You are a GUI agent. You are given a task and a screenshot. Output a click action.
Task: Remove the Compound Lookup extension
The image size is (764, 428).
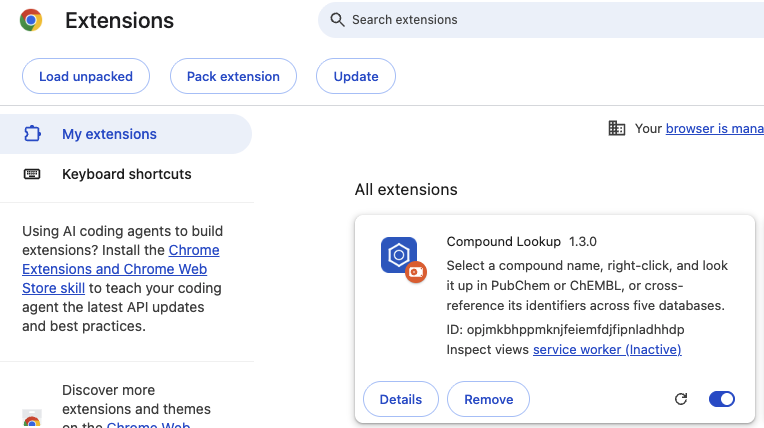pyautogui.click(x=488, y=399)
